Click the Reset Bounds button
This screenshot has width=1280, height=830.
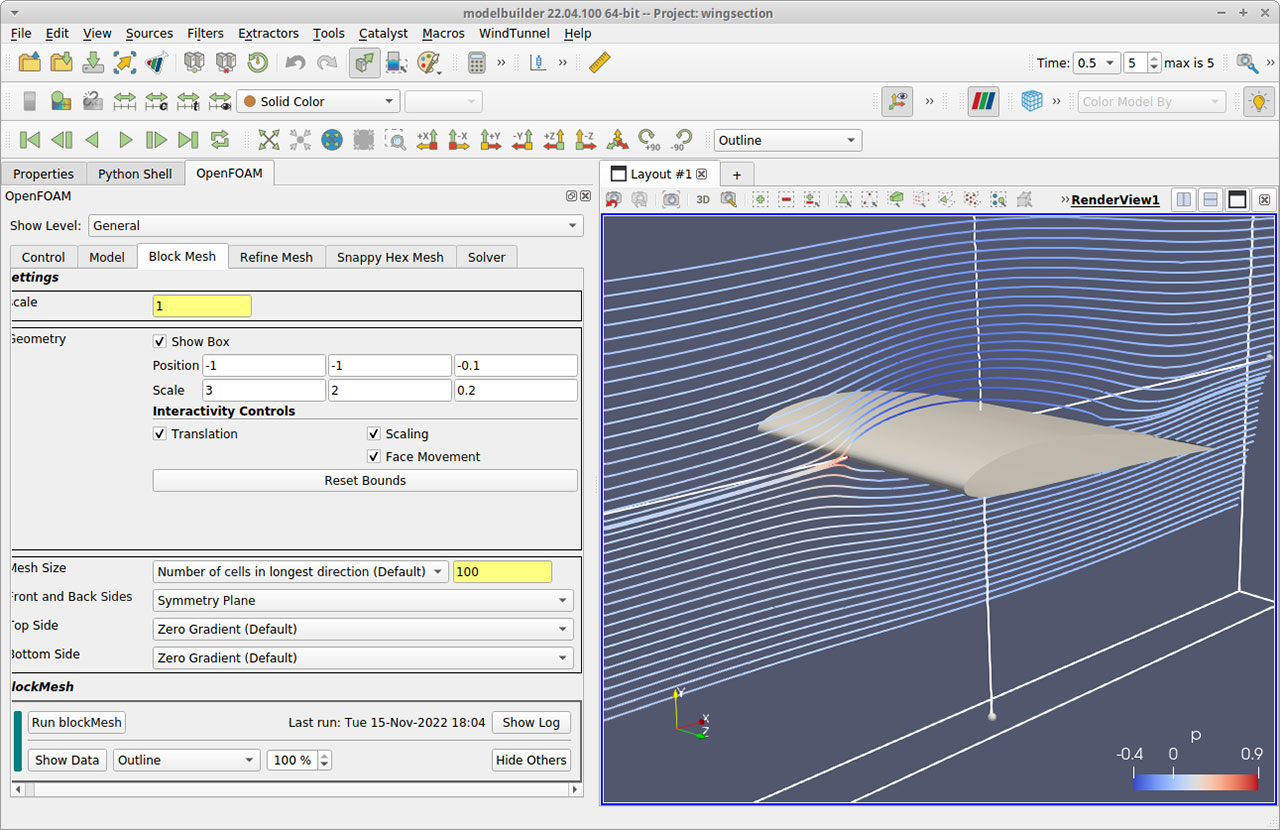point(364,480)
